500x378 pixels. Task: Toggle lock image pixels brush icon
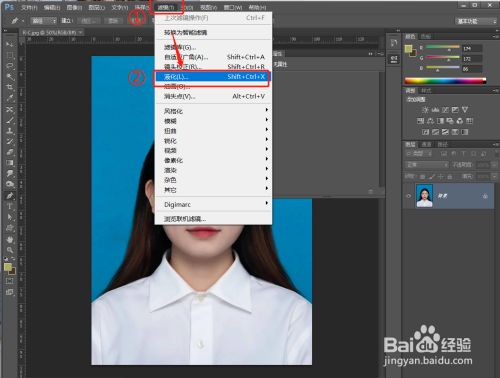432,176
